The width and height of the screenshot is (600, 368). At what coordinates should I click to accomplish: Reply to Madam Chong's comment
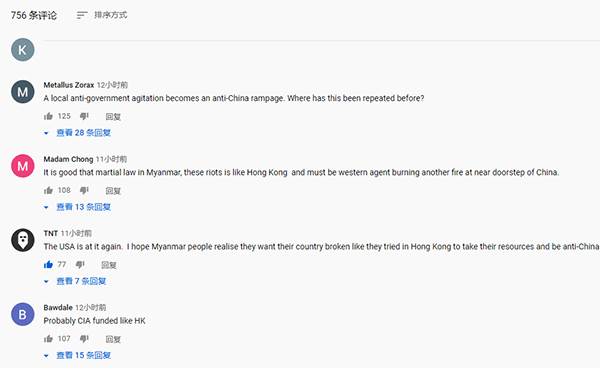click(113, 191)
